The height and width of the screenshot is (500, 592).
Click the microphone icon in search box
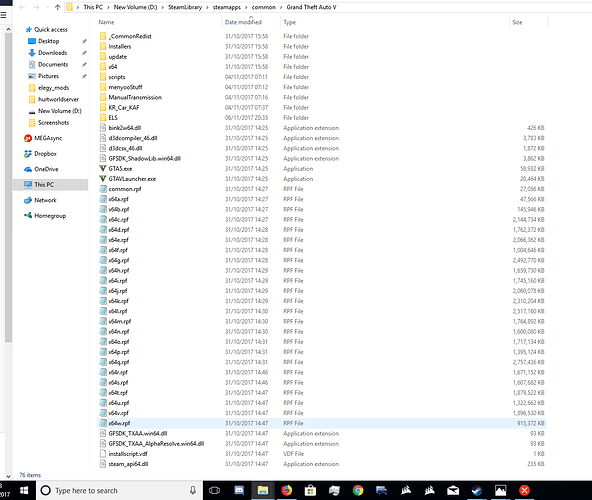(x=193, y=491)
